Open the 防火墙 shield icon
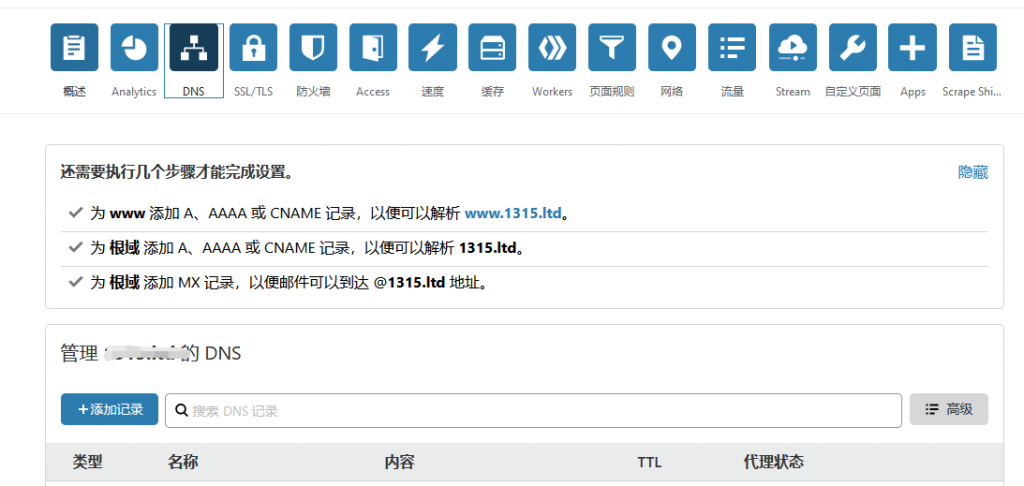Image resolution: width=1024 pixels, height=486 pixels. click(x=313, y=47)
